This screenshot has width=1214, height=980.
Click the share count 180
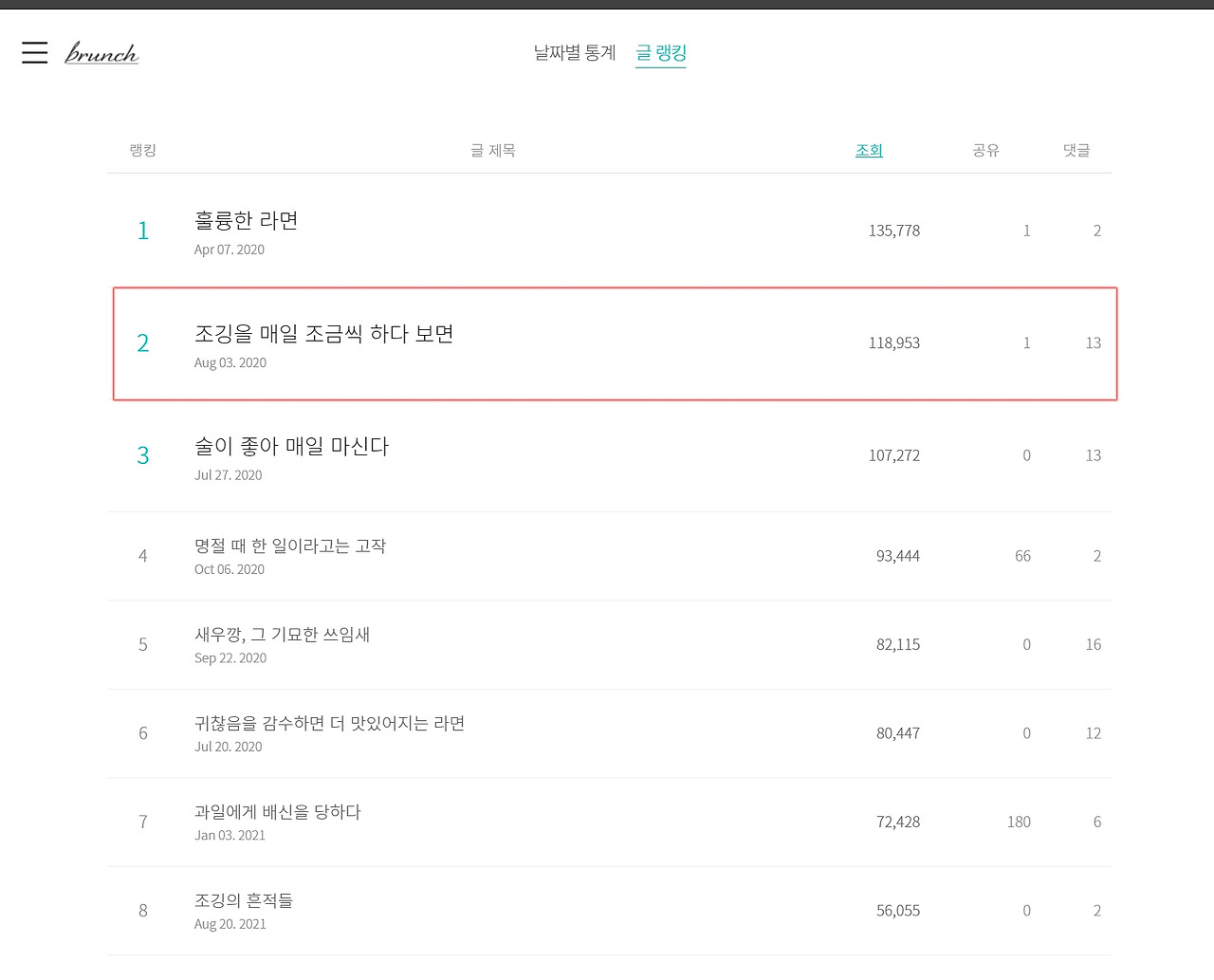(1019, 822)
